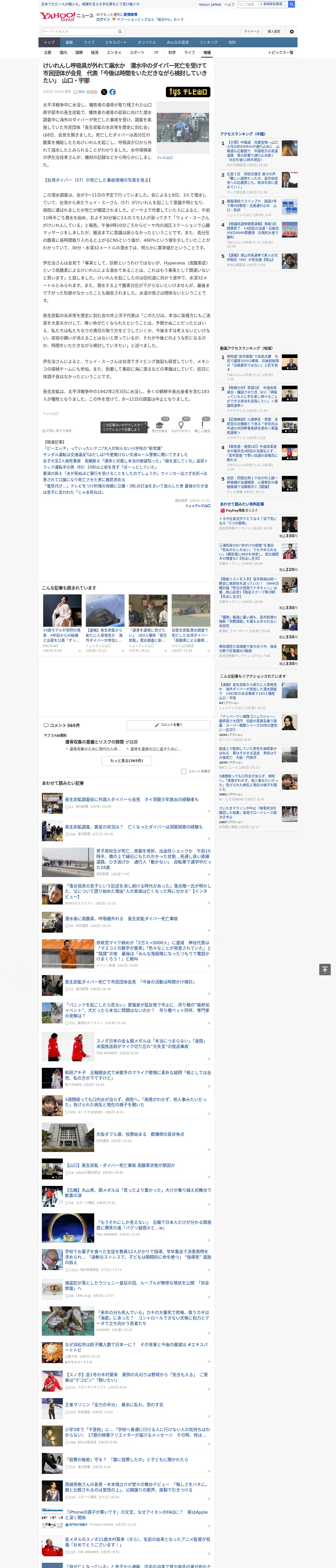Click もっと見る(365件) button
336x1568 pixels.
[127, 760]
